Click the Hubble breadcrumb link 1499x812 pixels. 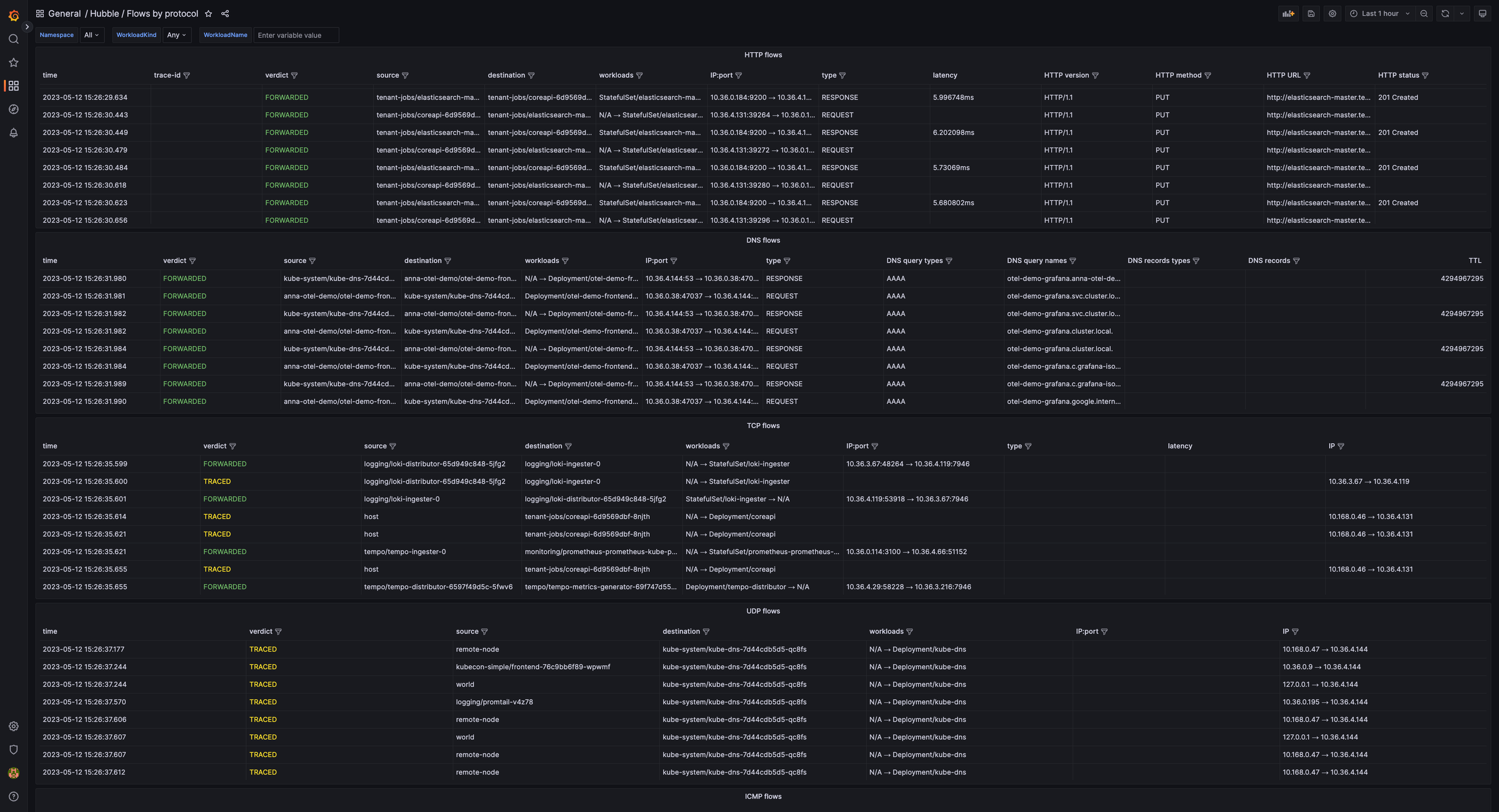104,13
